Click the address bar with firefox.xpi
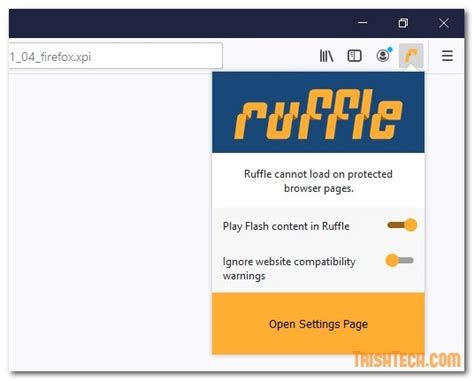Screen dimensions: 474x381 tap(115, 56)
